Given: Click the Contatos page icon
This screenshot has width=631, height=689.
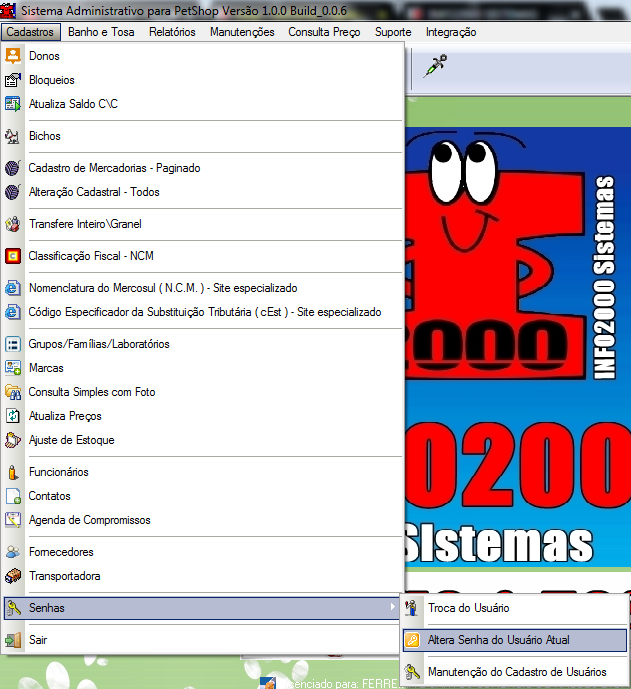Looking at the screenshot, I should click(x=13, y=496).
